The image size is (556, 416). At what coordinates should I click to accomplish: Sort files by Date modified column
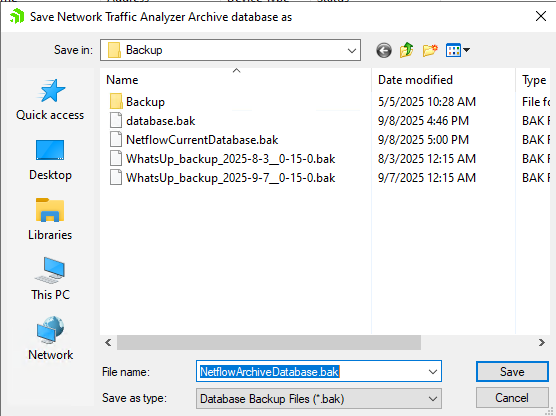tap(443, 80)
